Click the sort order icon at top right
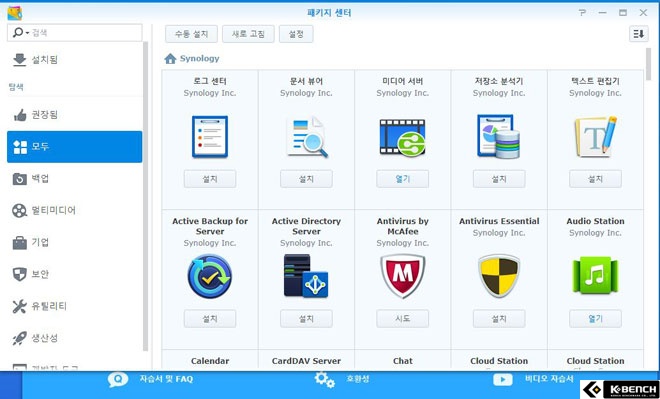 (x=639, y=34)
